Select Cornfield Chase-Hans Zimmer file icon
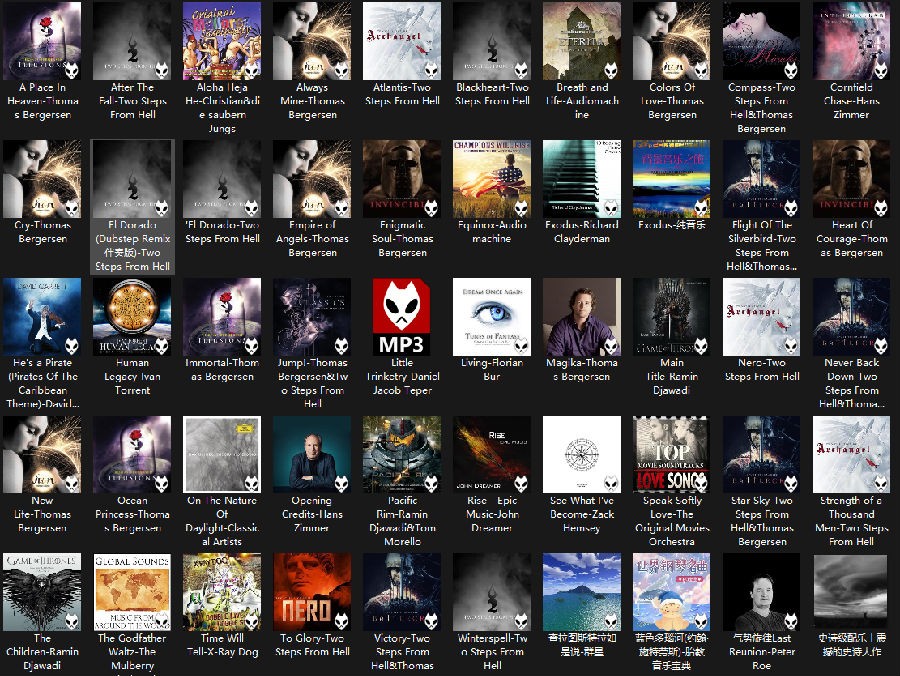 (851, 41)
